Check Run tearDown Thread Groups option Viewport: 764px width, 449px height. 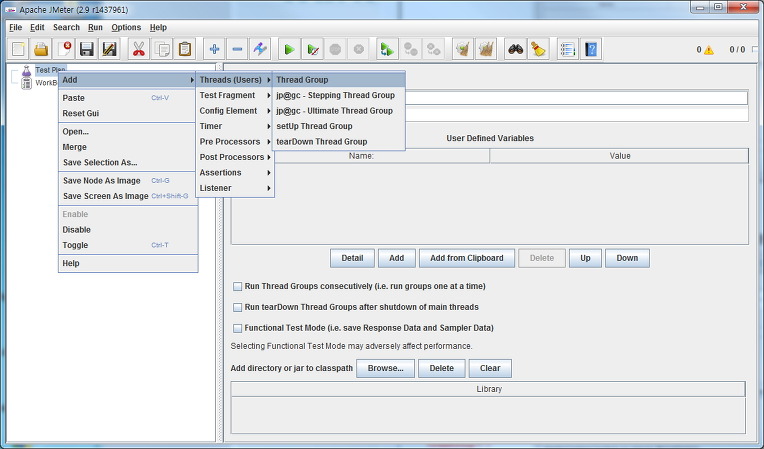click(x=237, y=307)
